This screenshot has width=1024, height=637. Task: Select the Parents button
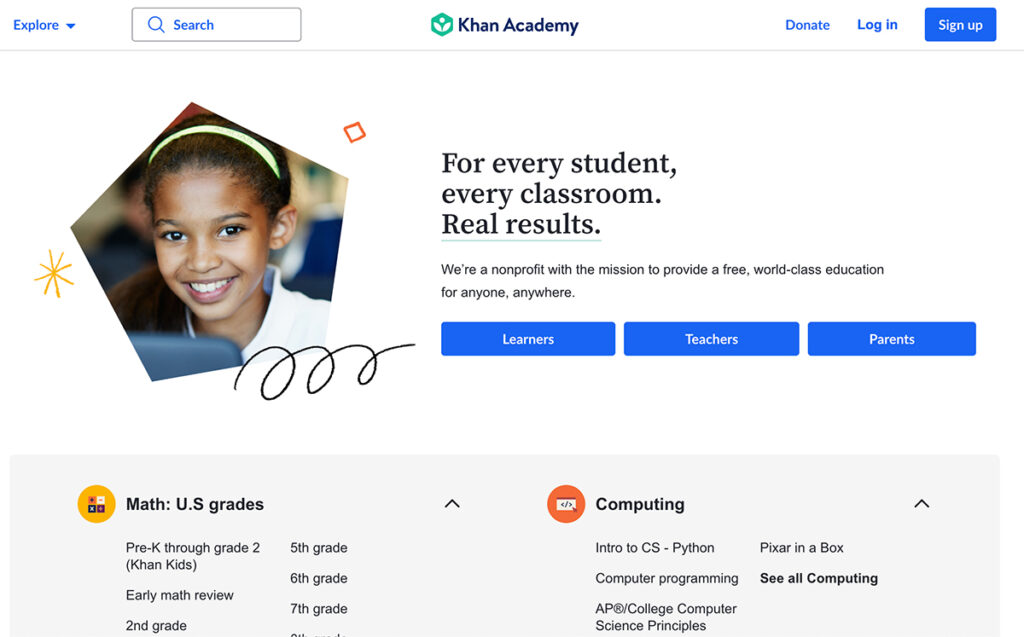point(891,338)
